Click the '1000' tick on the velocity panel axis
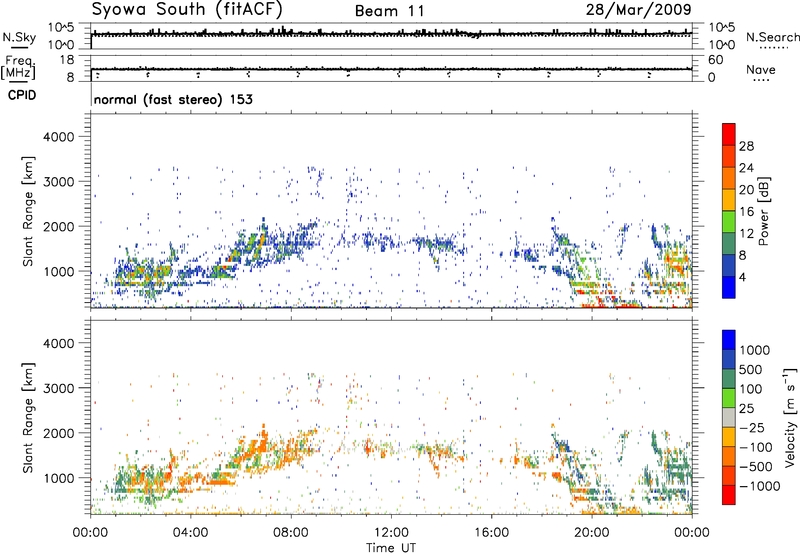800x554 pixels. (x=58, y=478)
